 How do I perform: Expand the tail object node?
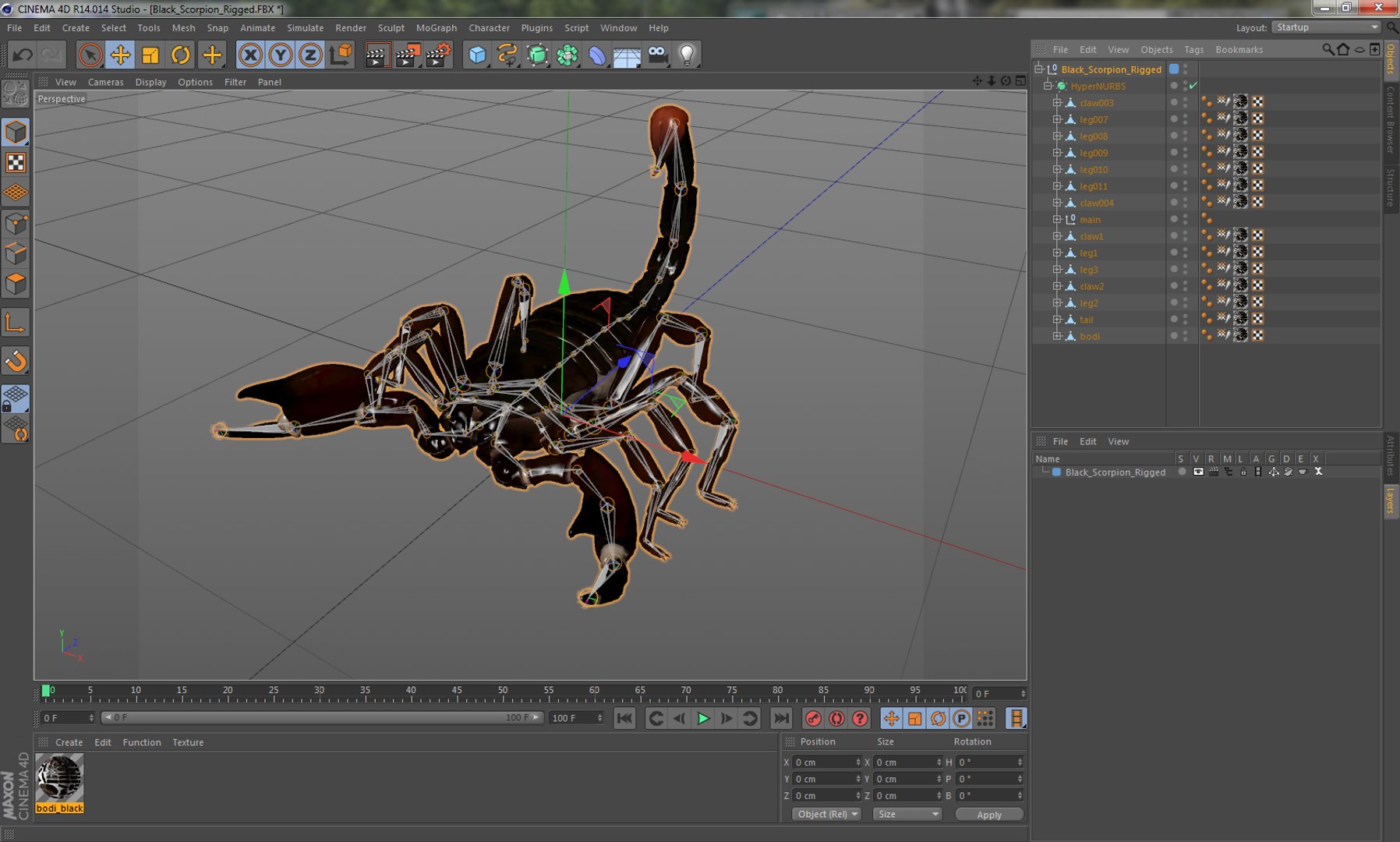(x=1057, y=320)
